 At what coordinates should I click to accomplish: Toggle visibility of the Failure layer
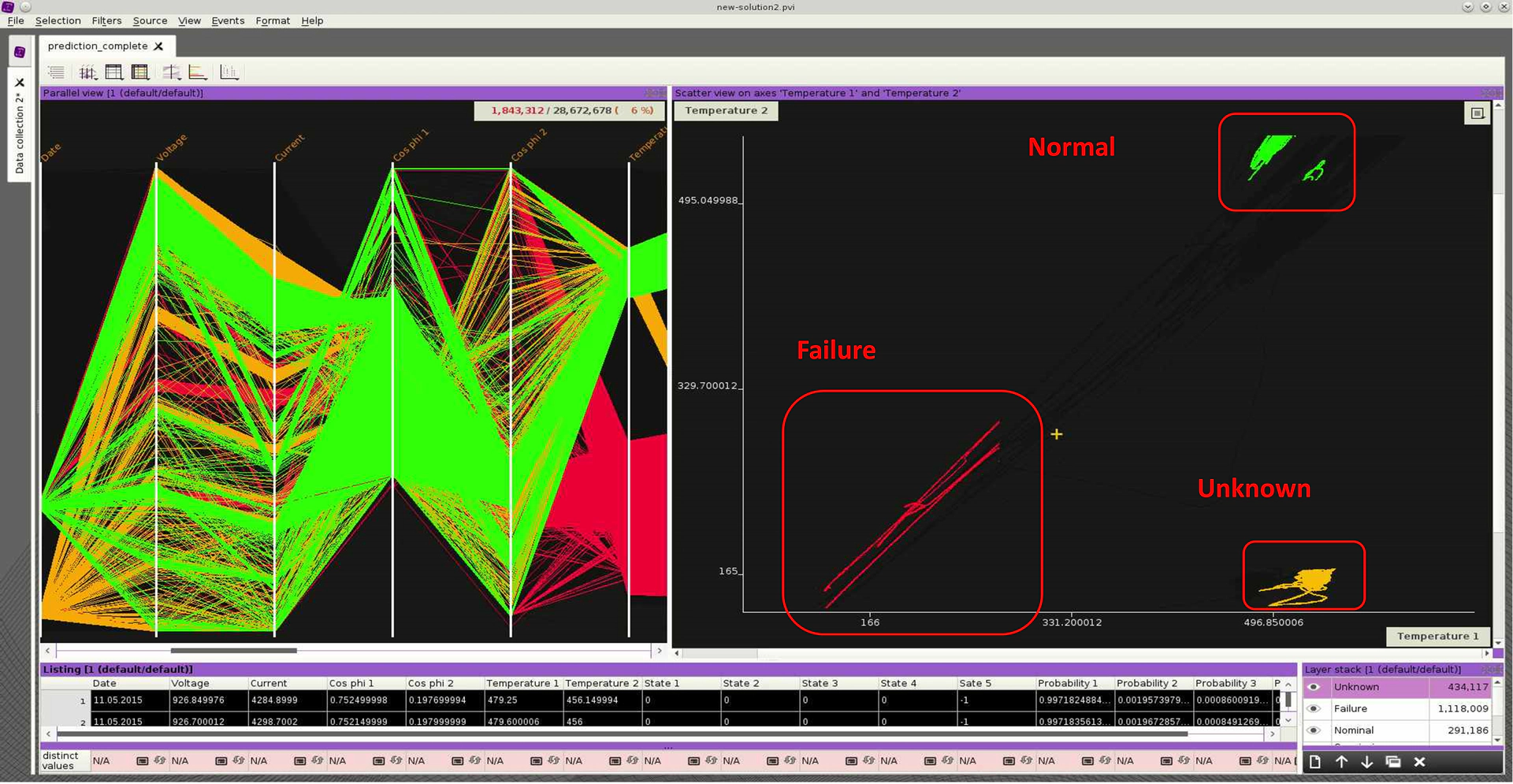(x=1314, y=708)
